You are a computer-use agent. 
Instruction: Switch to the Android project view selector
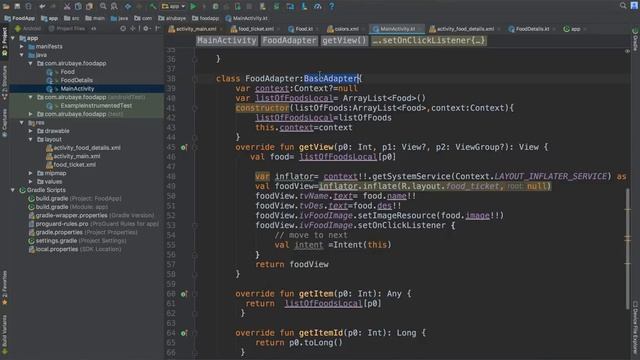(28, 29)
